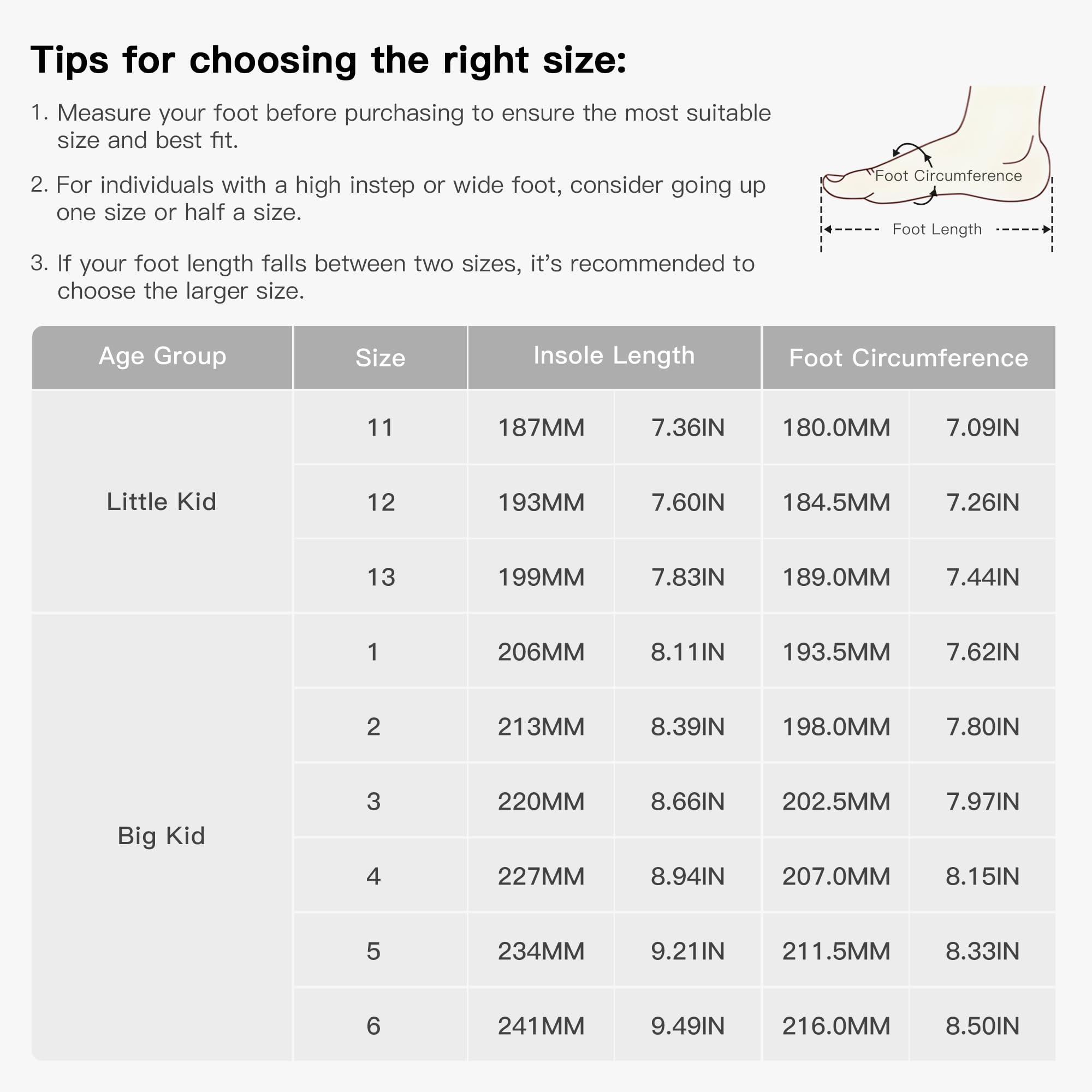1092x1092 pixels.
Task: Click the 7.97IN circumference value
Action: [982, 802]
